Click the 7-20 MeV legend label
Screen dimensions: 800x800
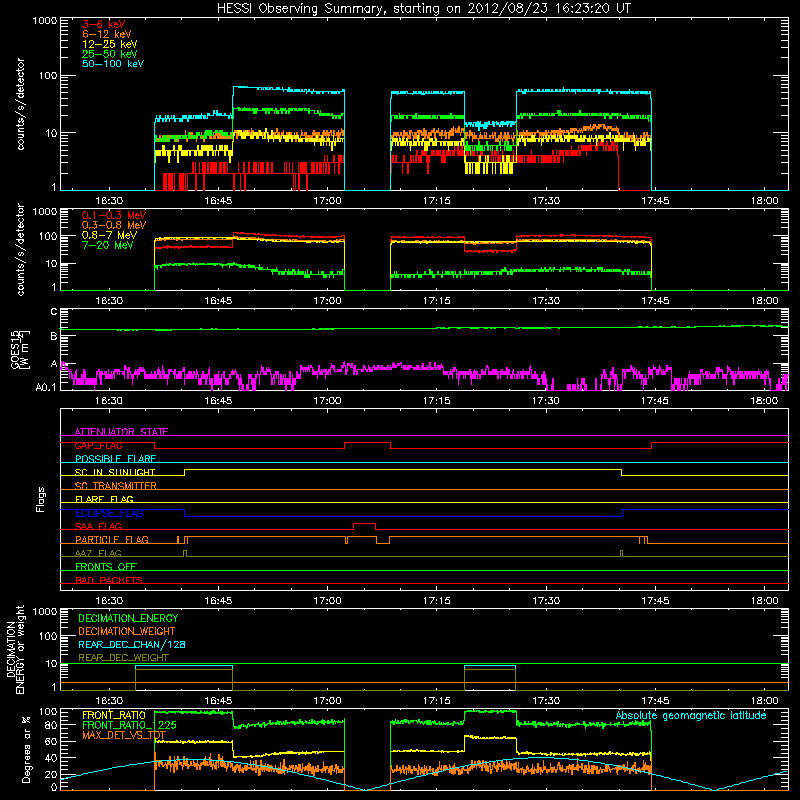[x=108, y=245]
